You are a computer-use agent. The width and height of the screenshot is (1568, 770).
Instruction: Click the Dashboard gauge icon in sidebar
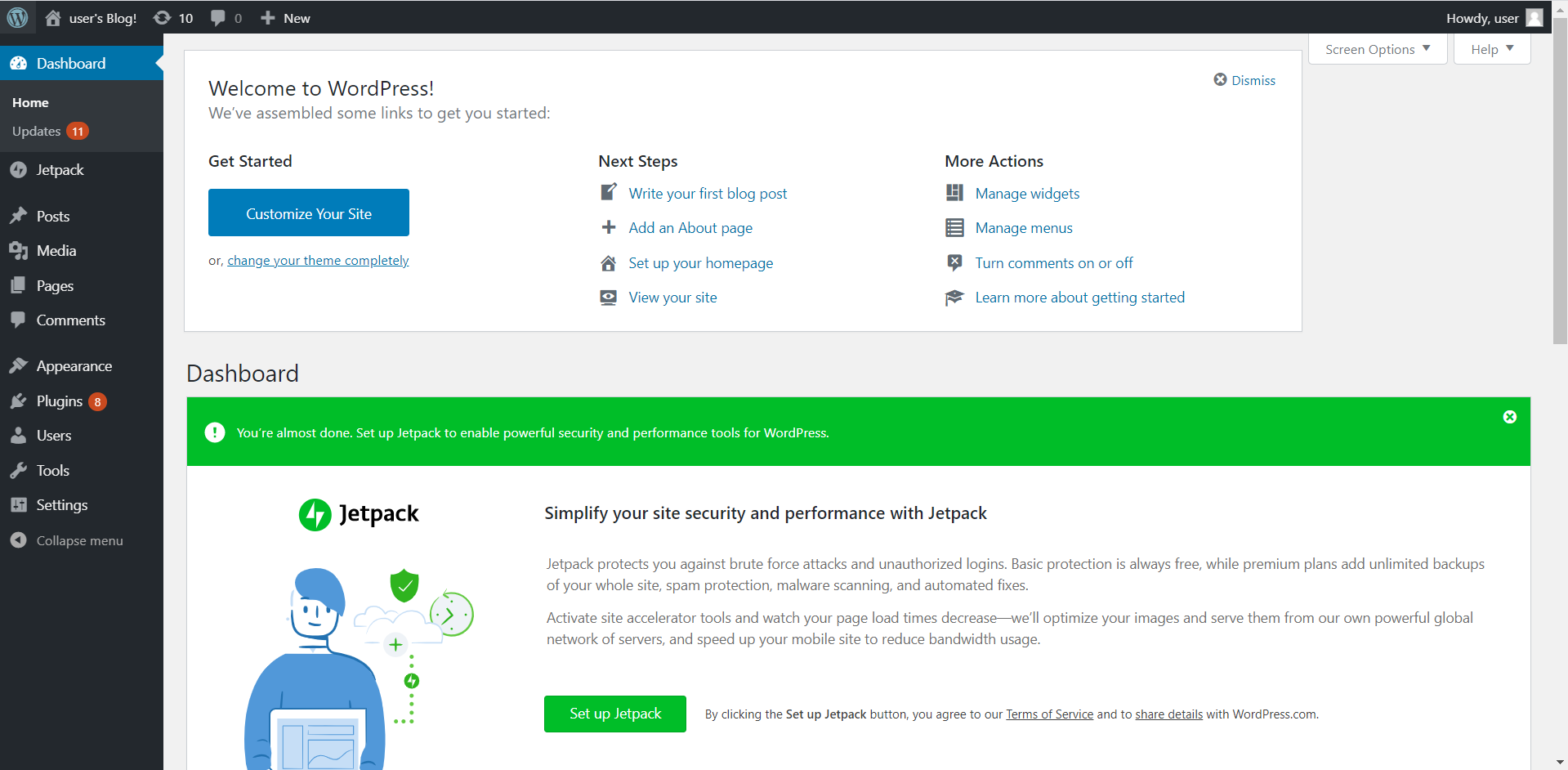click(18, 63)
